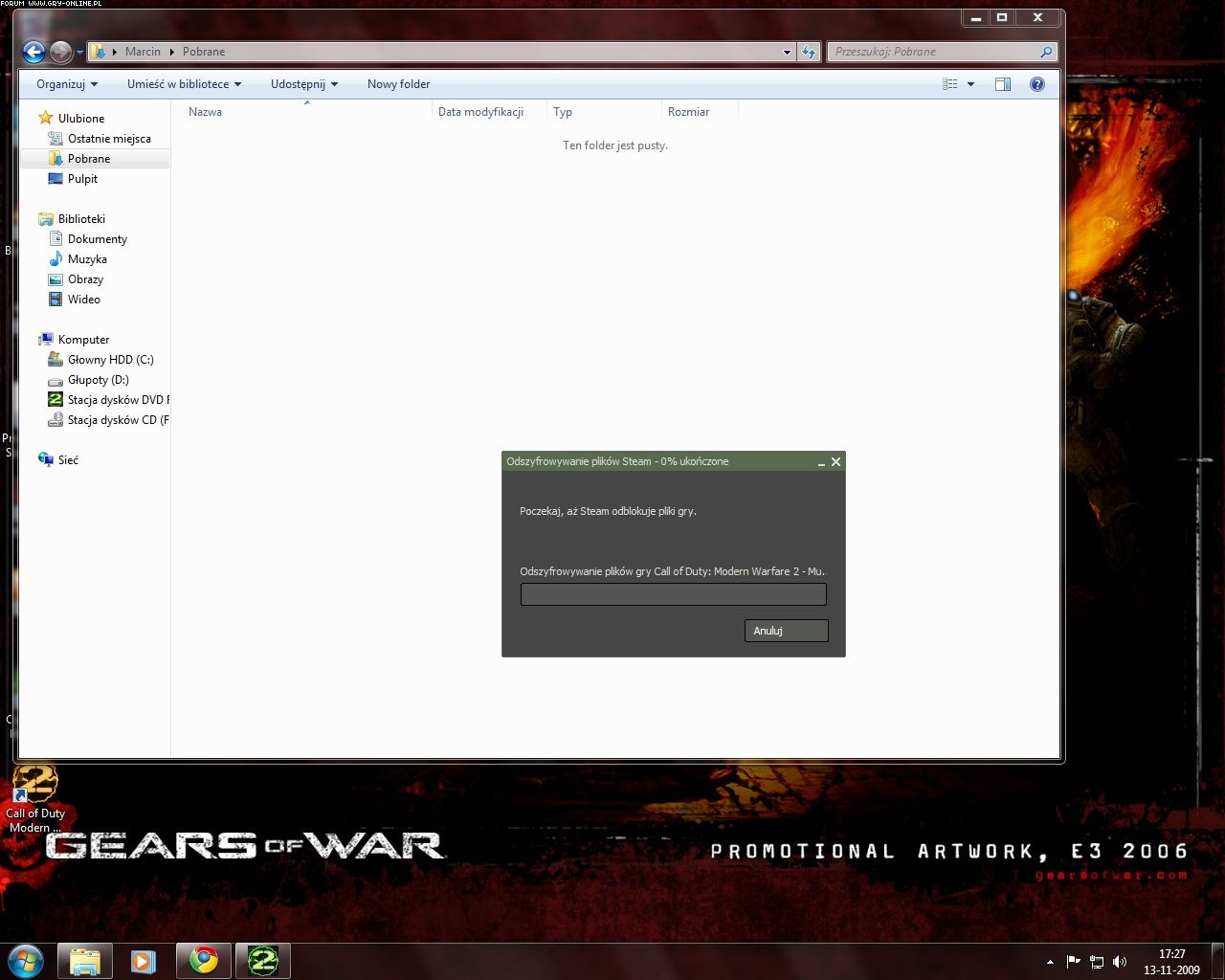Toggle the preview pane icon
1225x980 pixels.
click(1002, 84)
